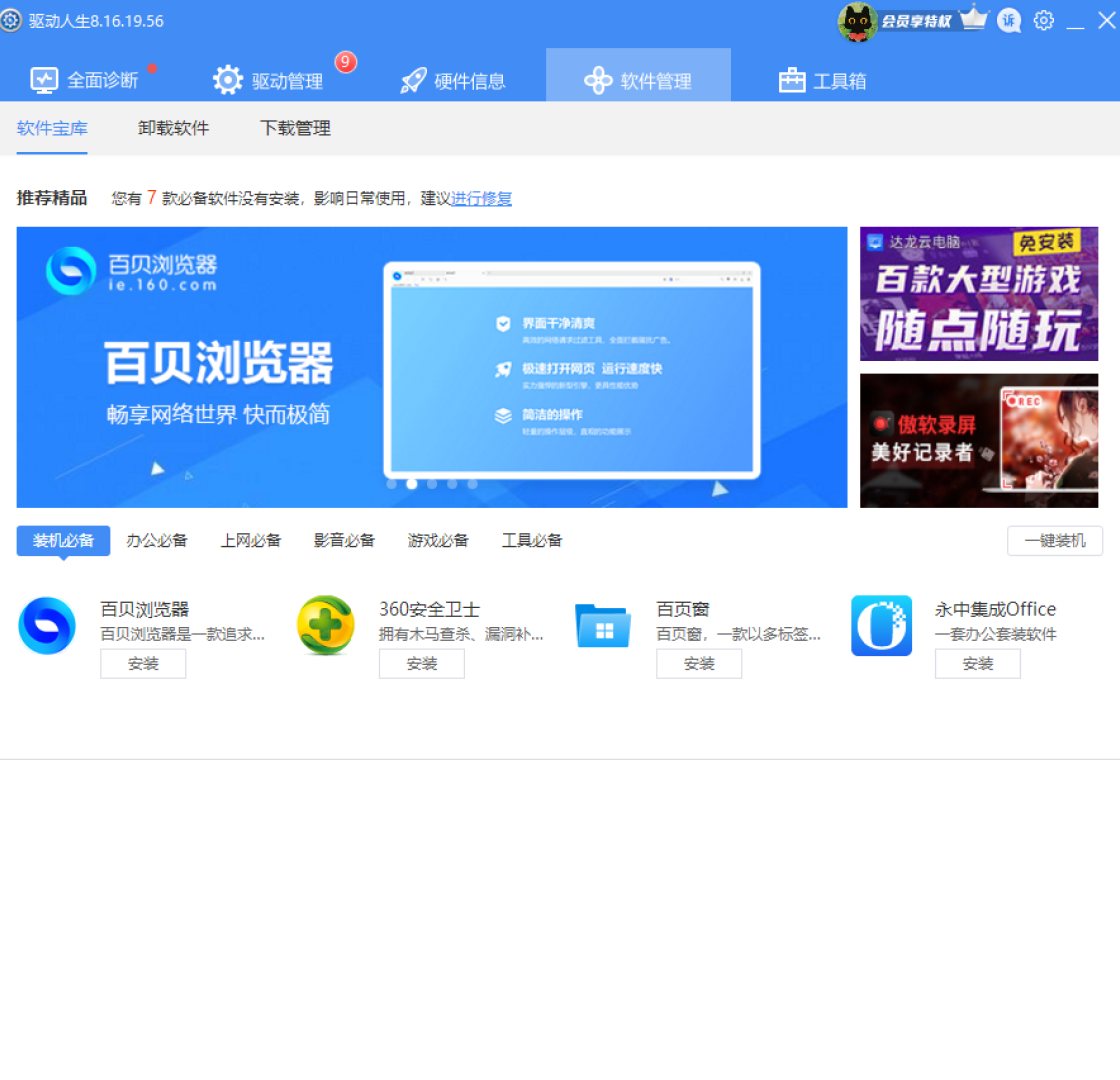Screen dimensions: 1120x1080
Task: Switch to 驱动管理 tab
Action: pyautogui.click(x=269, y=80)
